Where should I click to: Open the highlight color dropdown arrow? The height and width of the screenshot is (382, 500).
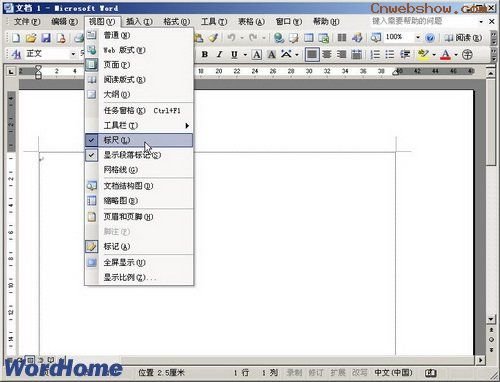click(x=434, y=55)
